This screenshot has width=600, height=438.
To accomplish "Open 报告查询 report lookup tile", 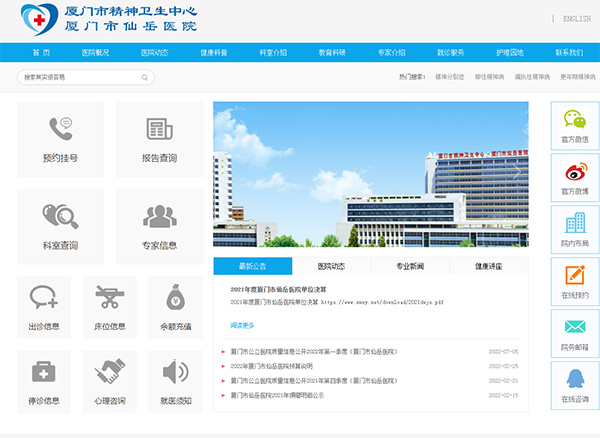I will tap(159, 129).
